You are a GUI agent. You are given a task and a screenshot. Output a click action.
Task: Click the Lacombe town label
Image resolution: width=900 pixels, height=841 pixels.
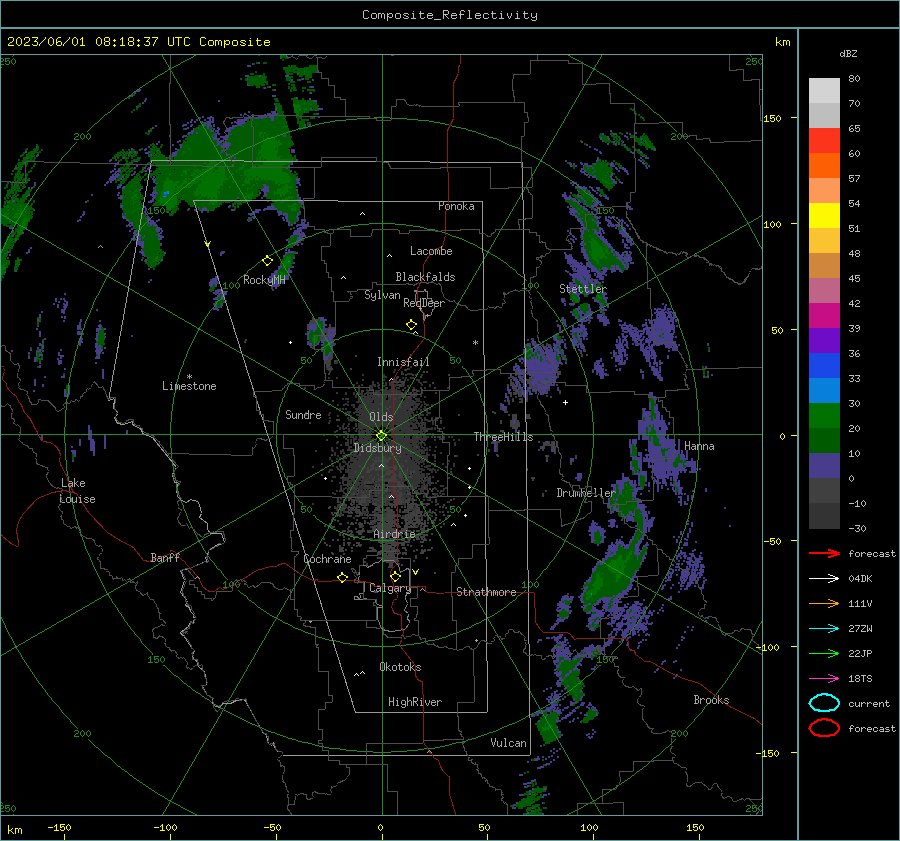coord(431,251)
